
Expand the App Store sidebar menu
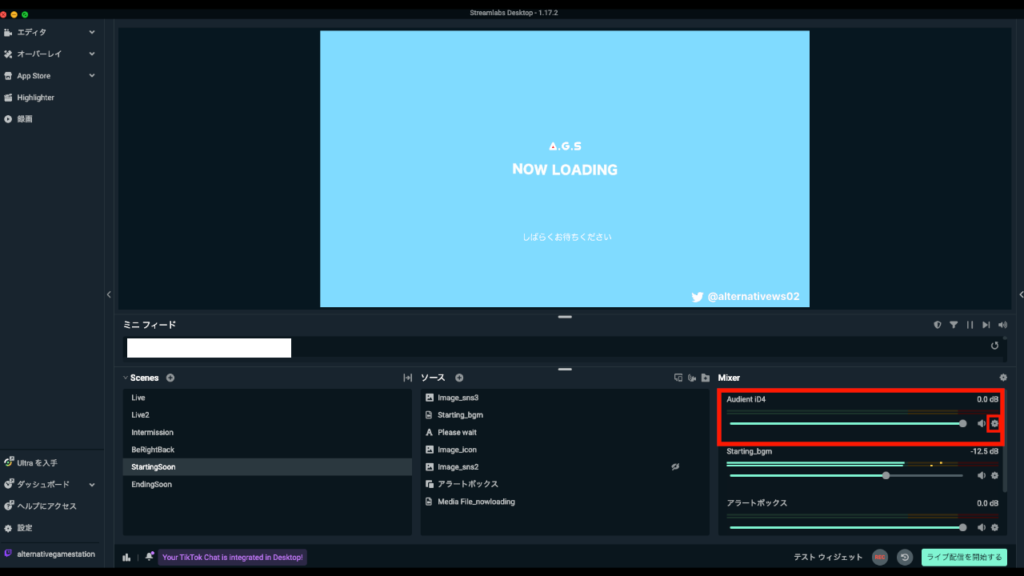coord(92,76)
